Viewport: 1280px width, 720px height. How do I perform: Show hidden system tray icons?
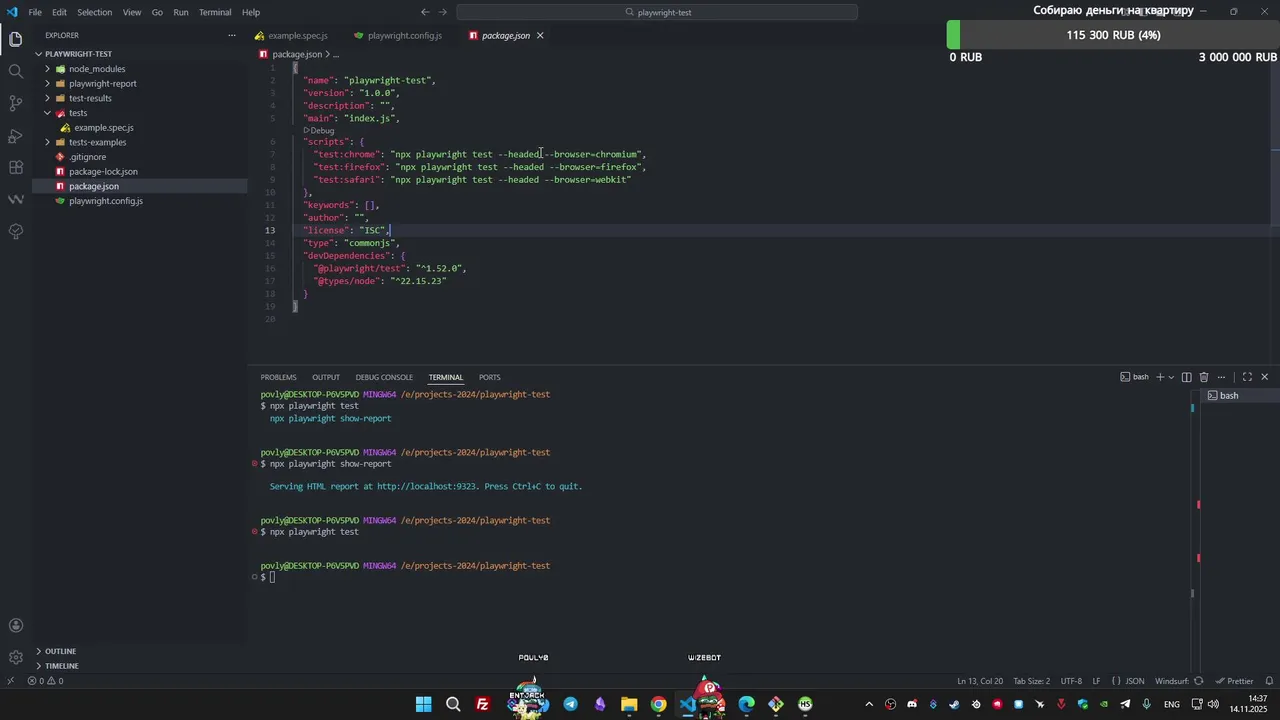click(869, 704)
